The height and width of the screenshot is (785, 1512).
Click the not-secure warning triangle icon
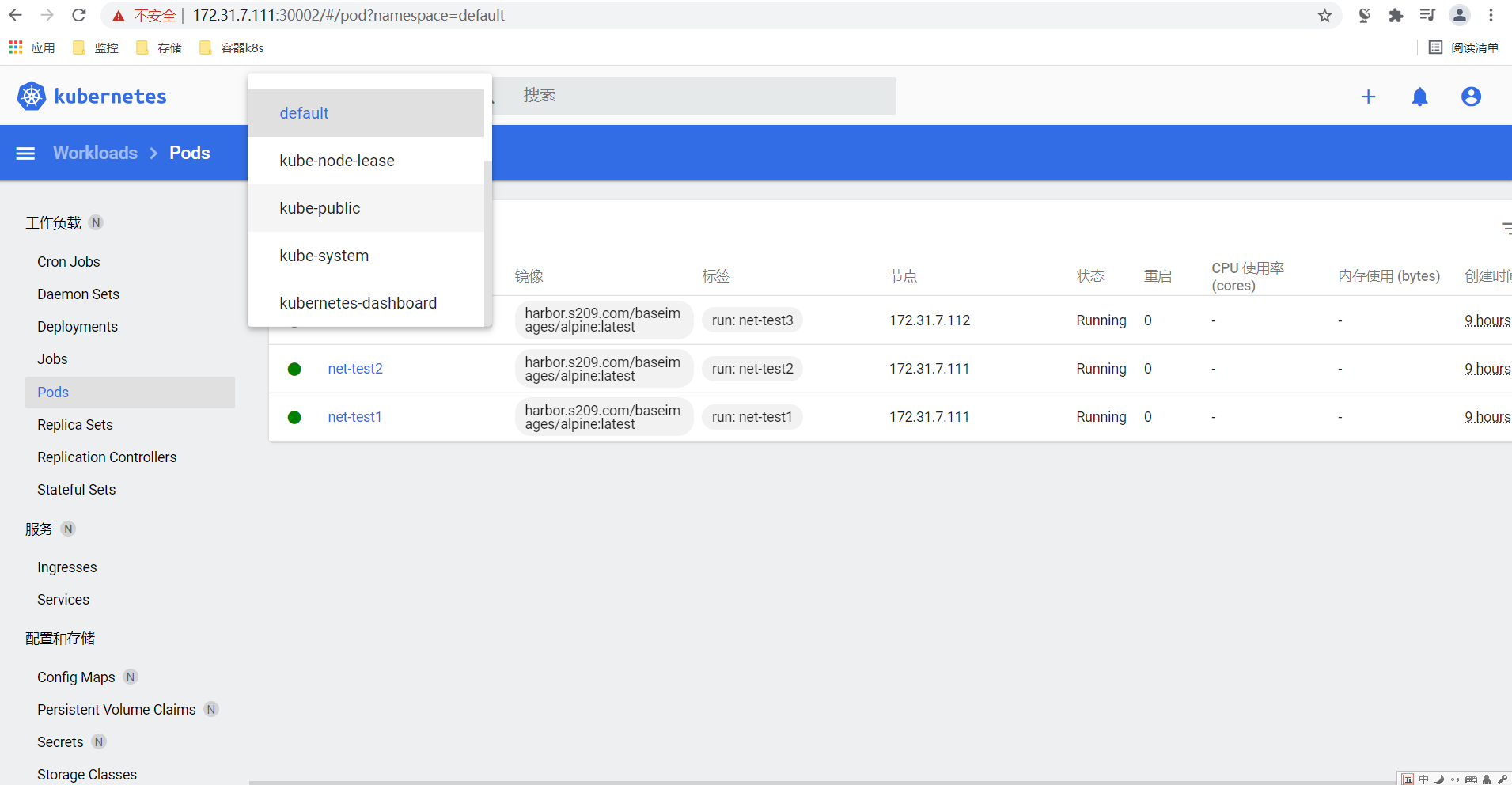click(x=119, y=16)
